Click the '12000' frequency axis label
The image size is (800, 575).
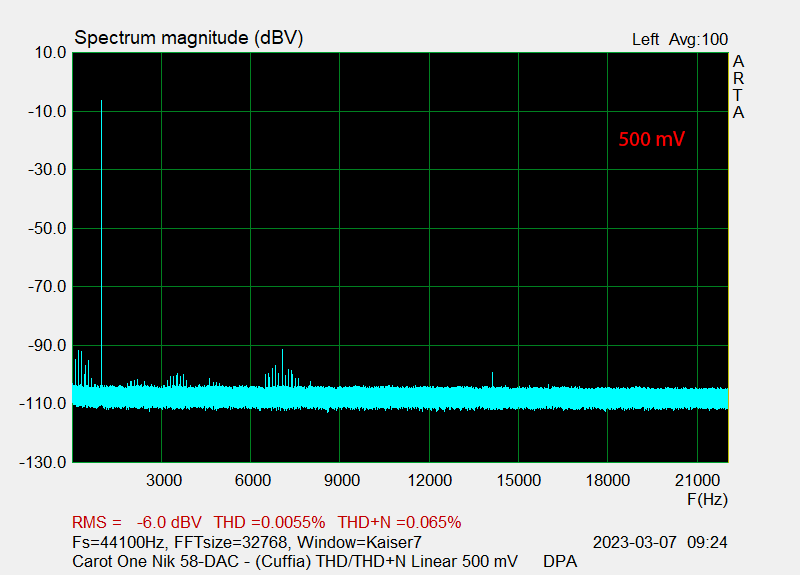(x=430, y=480)
